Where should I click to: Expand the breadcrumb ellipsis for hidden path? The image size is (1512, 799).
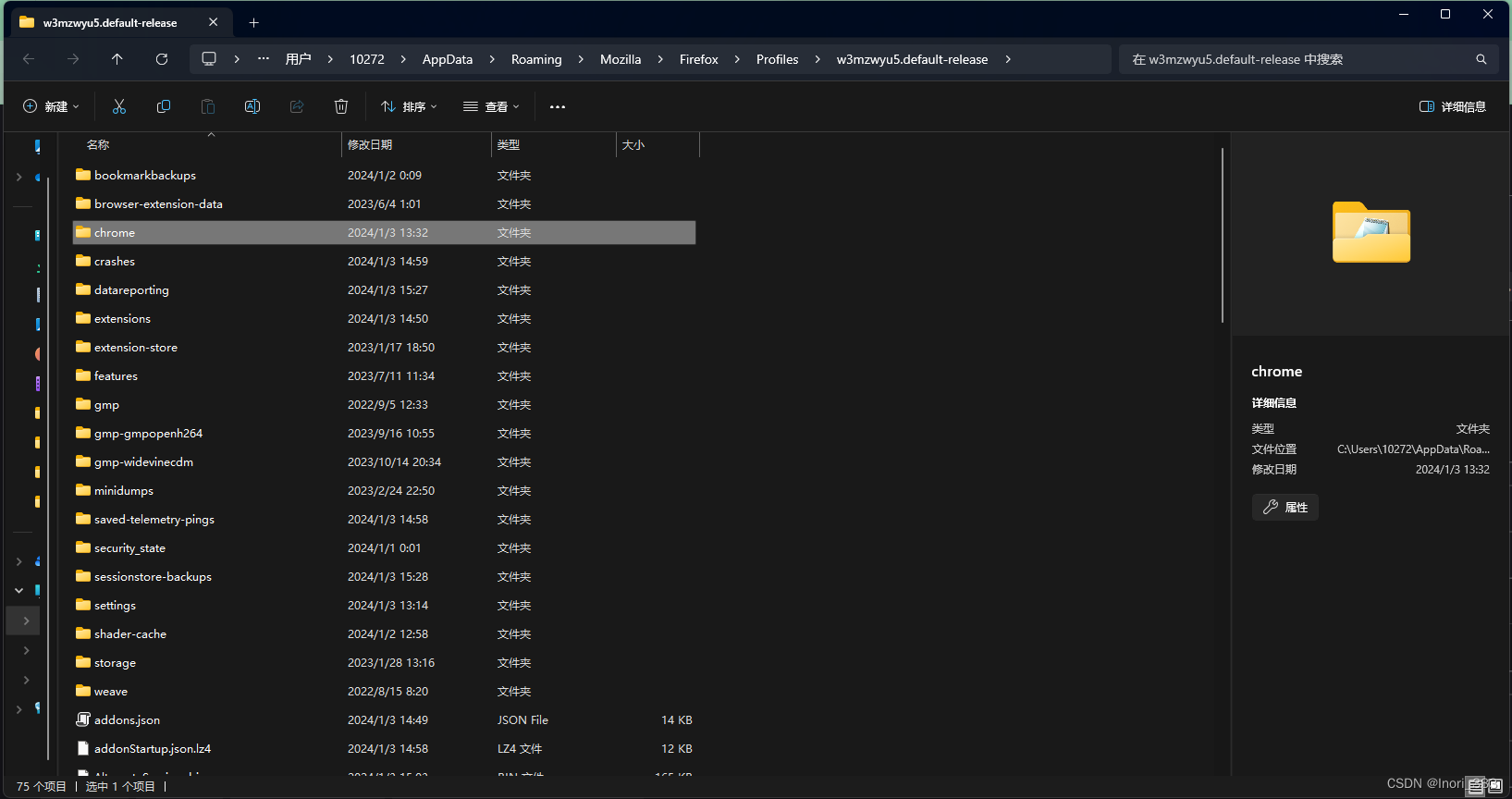coord(264,59)
